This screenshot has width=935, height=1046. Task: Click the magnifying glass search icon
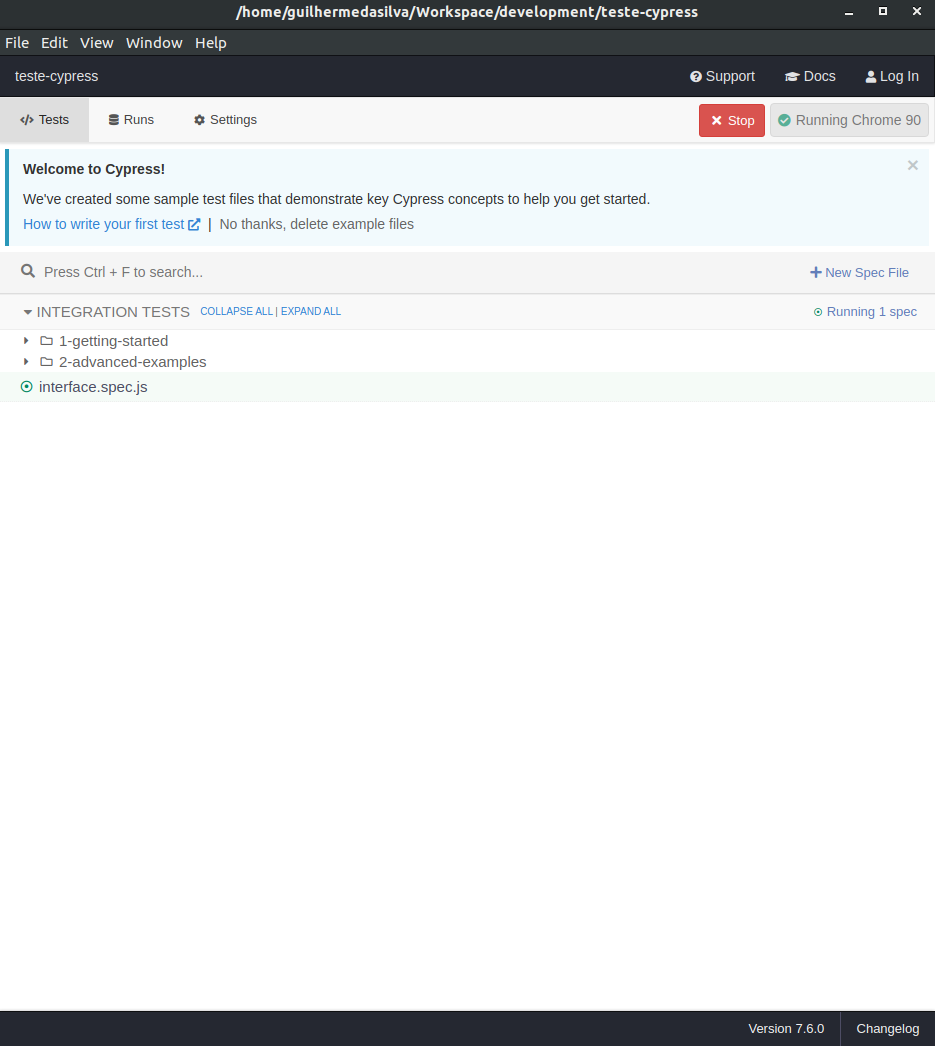tap(28, 271)
